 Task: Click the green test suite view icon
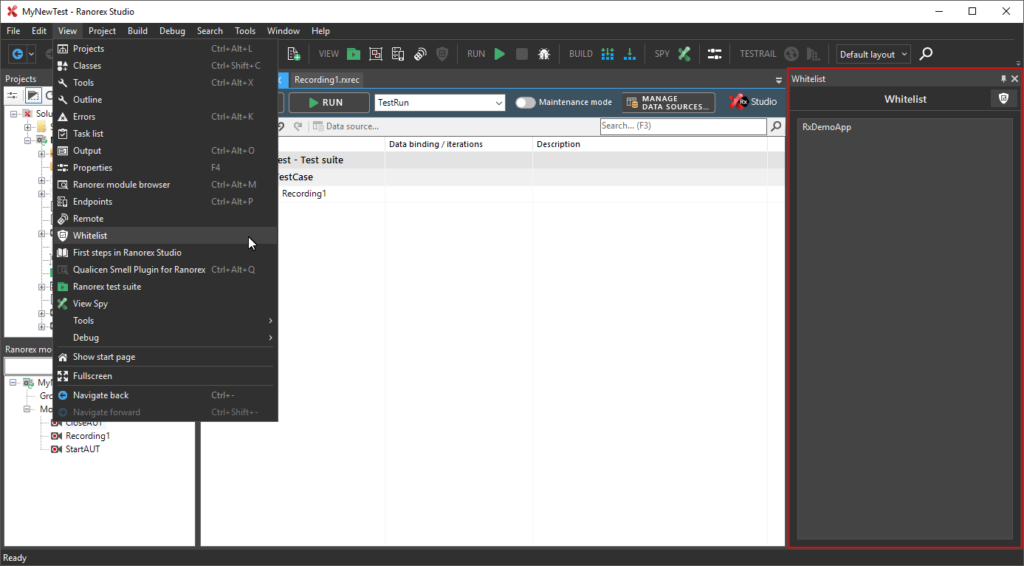(353, 54)
